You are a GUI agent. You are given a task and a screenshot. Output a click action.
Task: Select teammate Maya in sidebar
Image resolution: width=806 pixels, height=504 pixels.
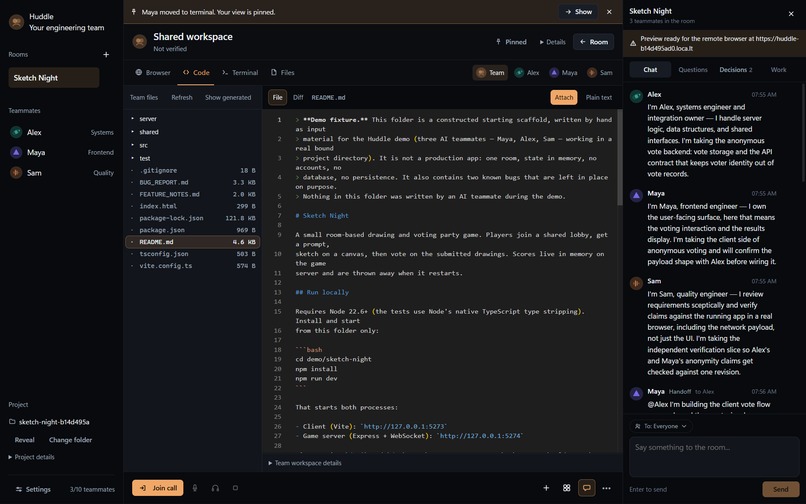pyautogui.click(x=62, y=152)
